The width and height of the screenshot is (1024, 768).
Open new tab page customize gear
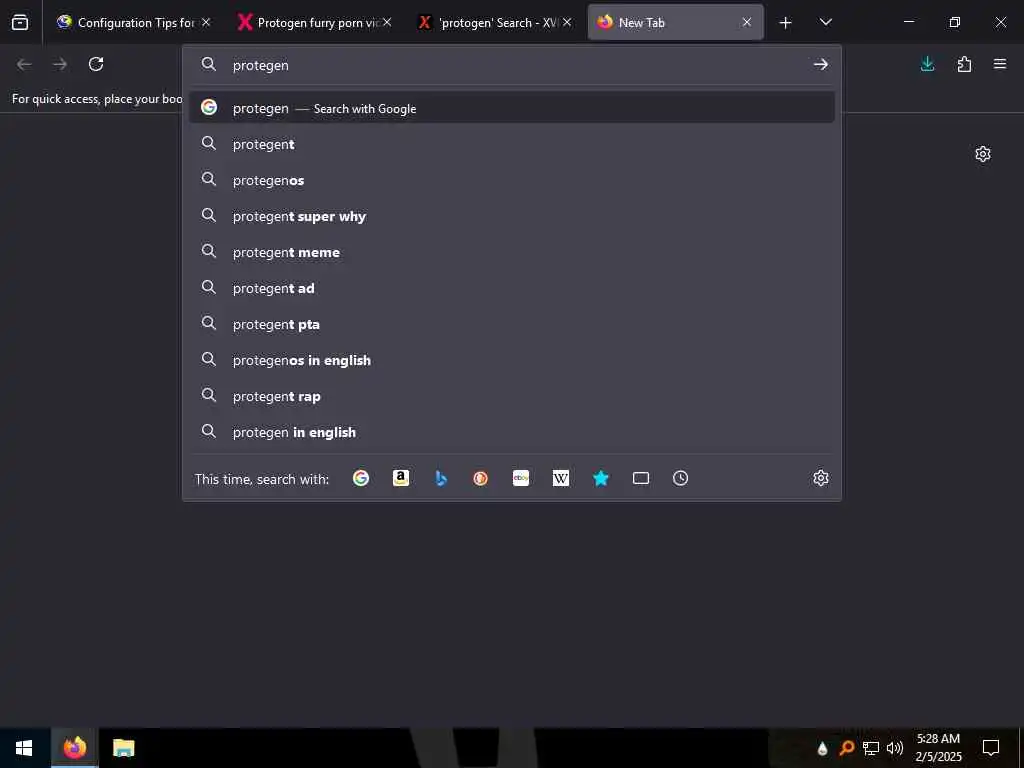click(x=983, y=154)
